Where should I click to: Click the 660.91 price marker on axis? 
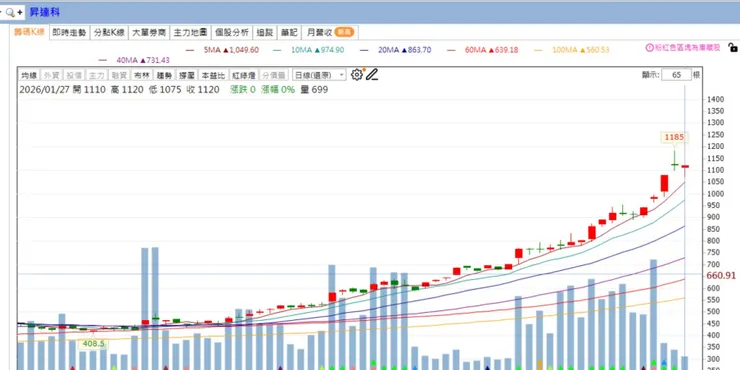[x=721, y=275]
